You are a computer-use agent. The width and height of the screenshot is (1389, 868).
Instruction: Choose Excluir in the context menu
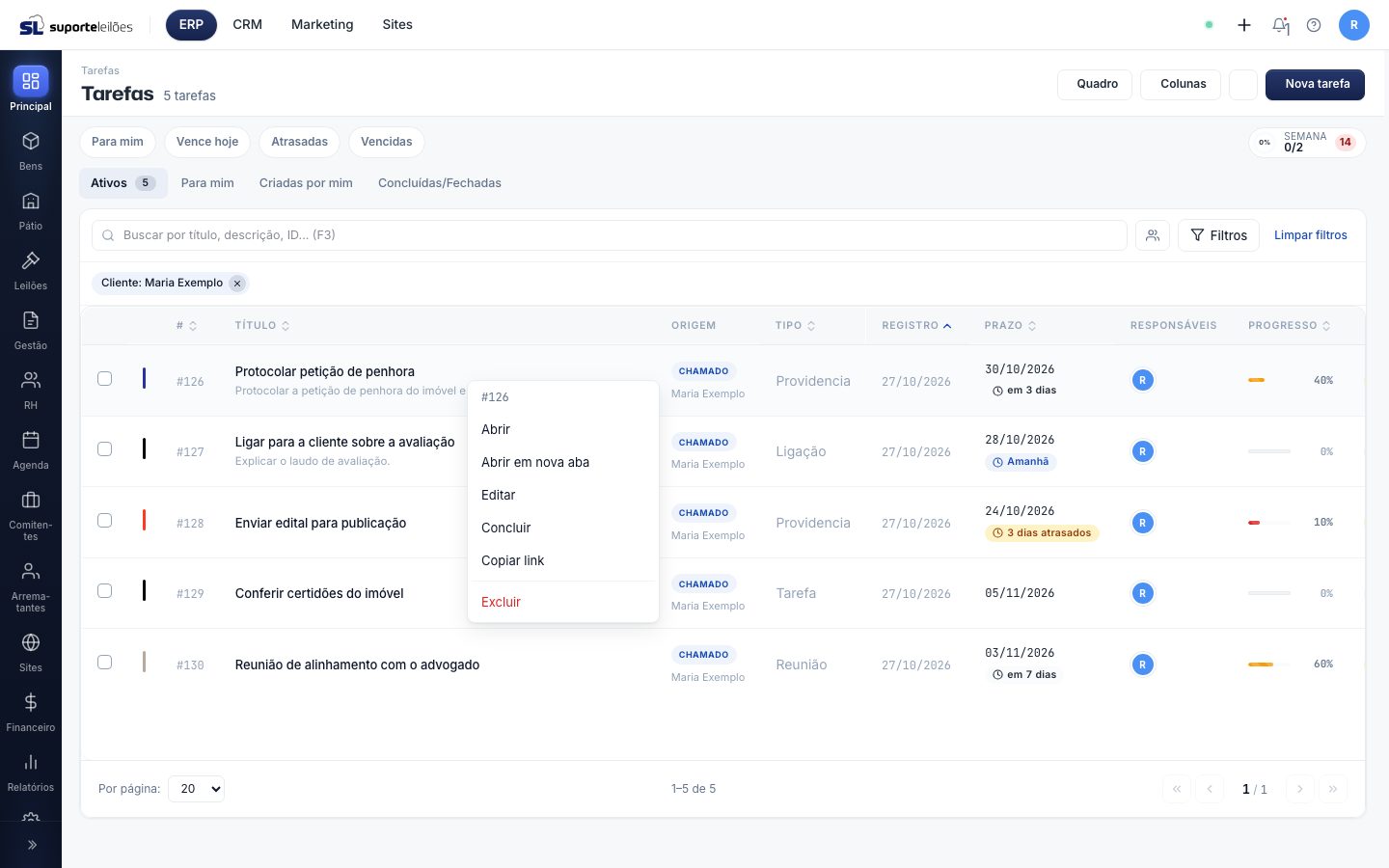(x=563, y=603)
